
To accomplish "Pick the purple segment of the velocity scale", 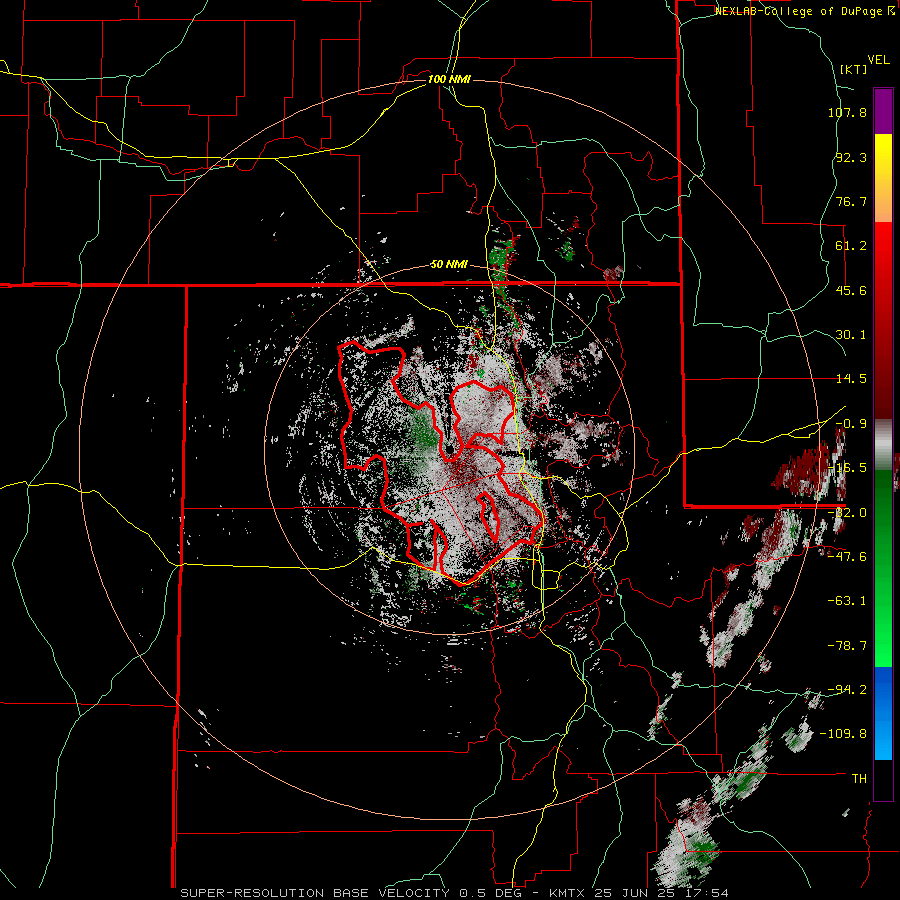I will (x=883, y=111).
